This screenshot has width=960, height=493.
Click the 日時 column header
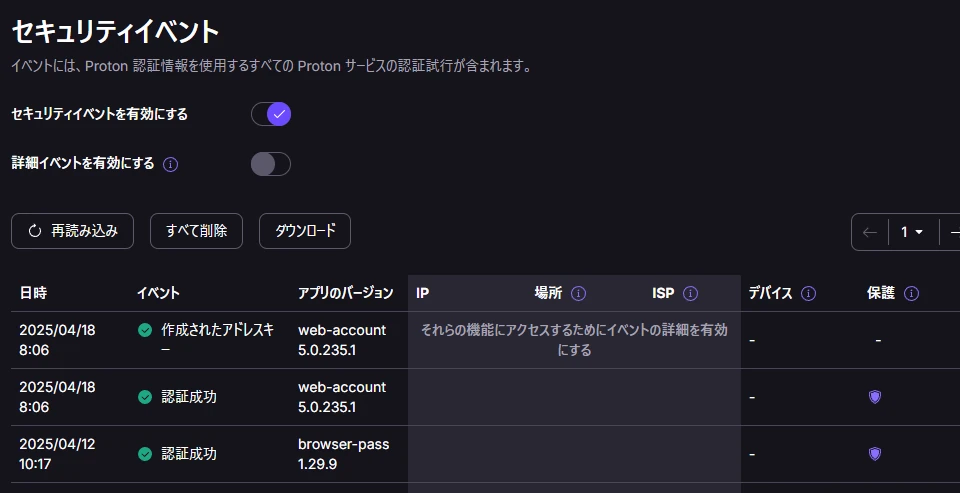(33, 293)
